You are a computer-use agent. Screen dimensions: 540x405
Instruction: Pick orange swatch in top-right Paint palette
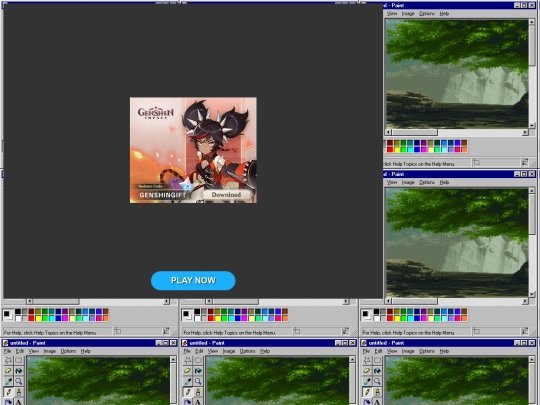point(464,149)
